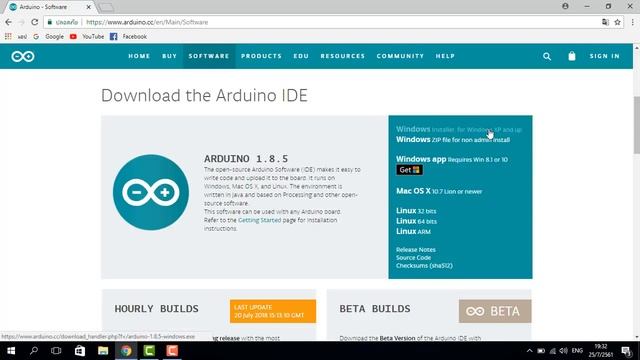
Task: Open taskbar search magnifier
Action: point(34,351)
